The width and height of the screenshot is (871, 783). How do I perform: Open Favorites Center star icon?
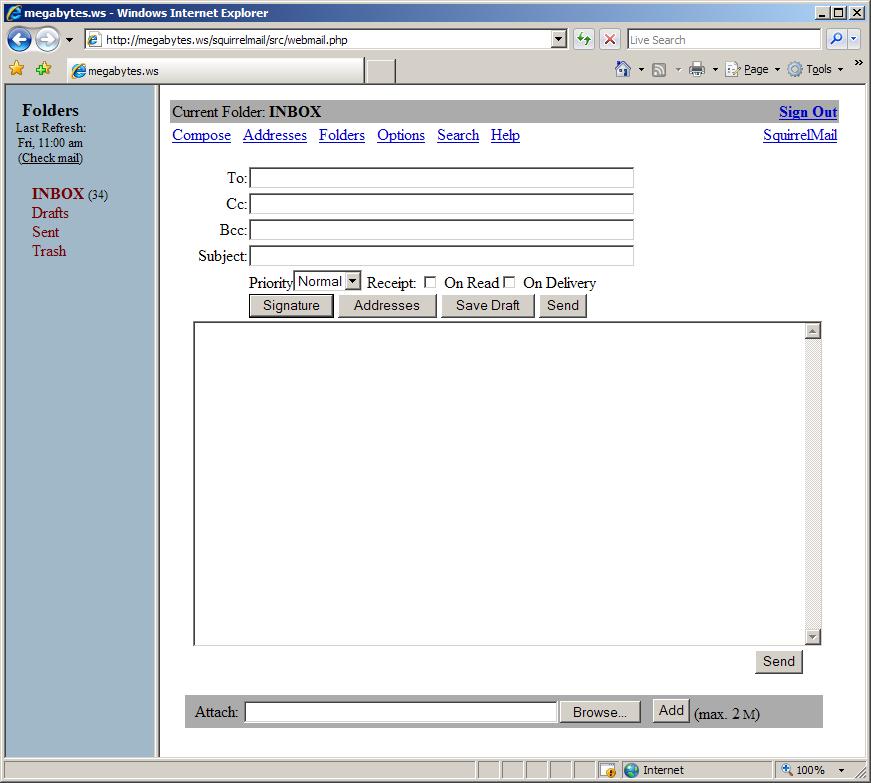tap(16, 69)
